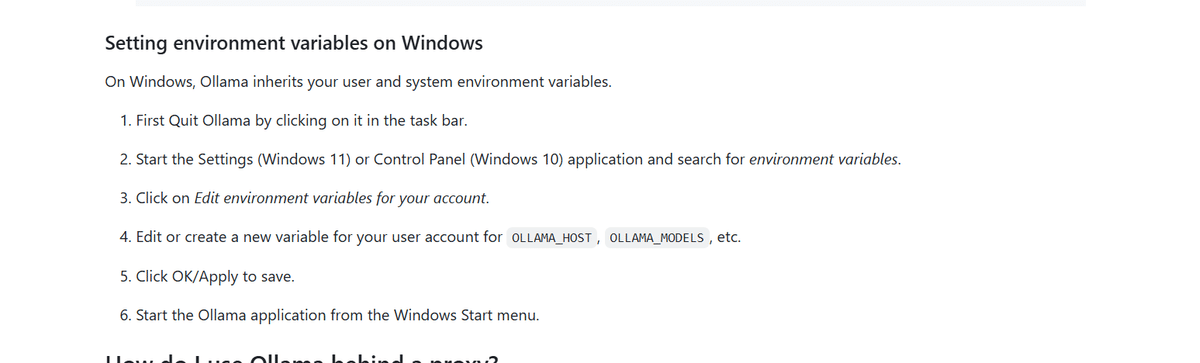Click the partially visible proxy heading at bottom

(x=301, y=356)
